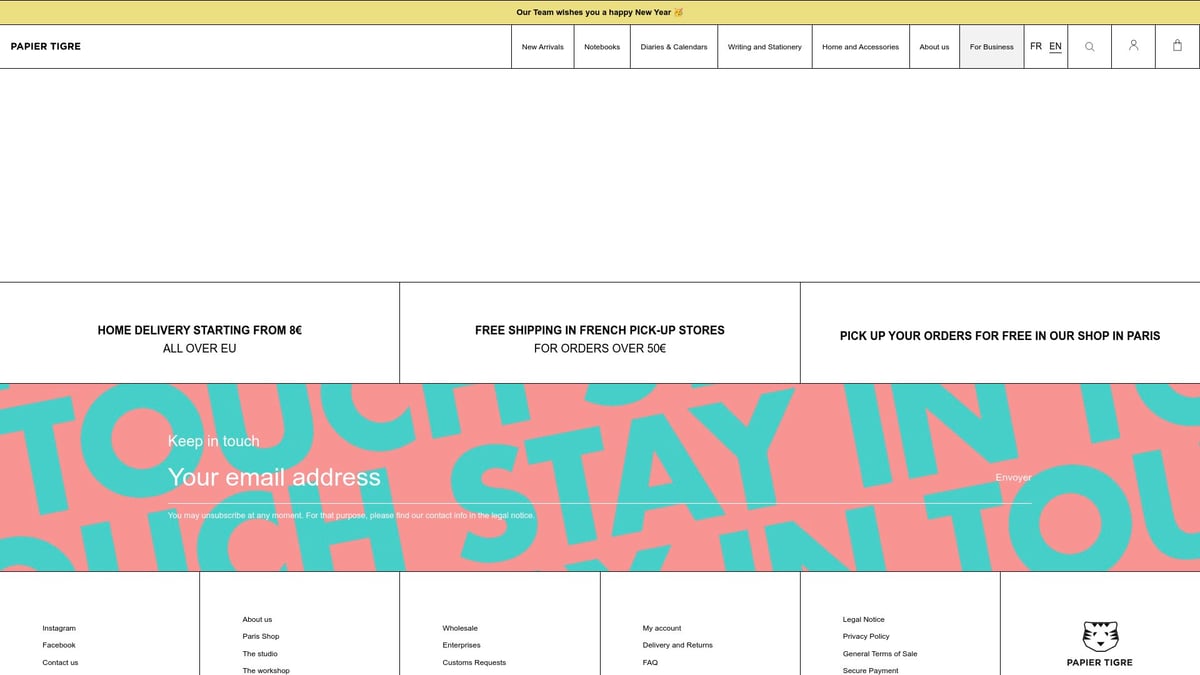The height and width of the screenshot is (675, 1200).
Task: Expand Writing and Stationery menu
Action: (x=764, y=47)
